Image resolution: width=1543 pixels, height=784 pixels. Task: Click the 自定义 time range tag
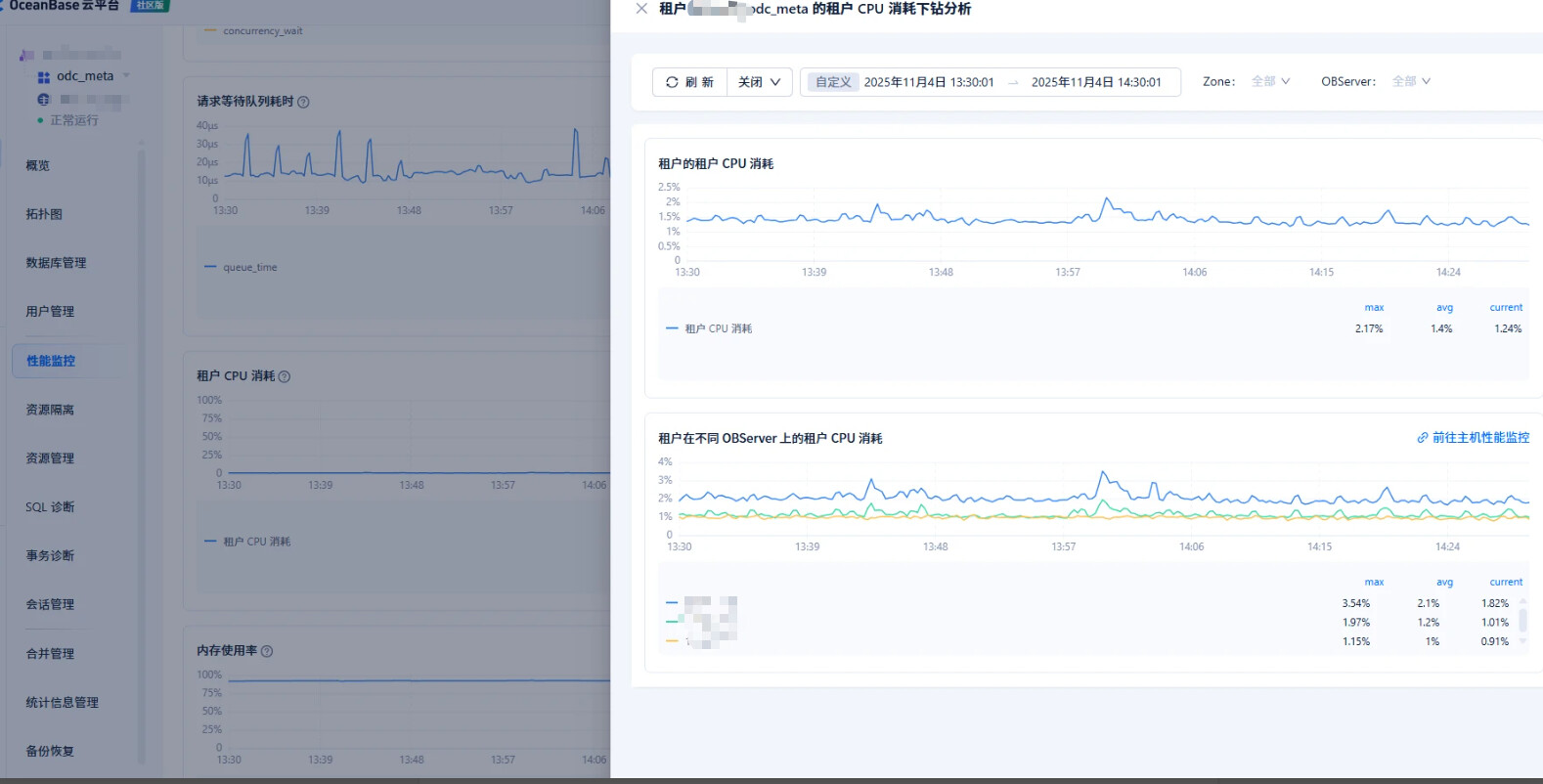(833, 82)
